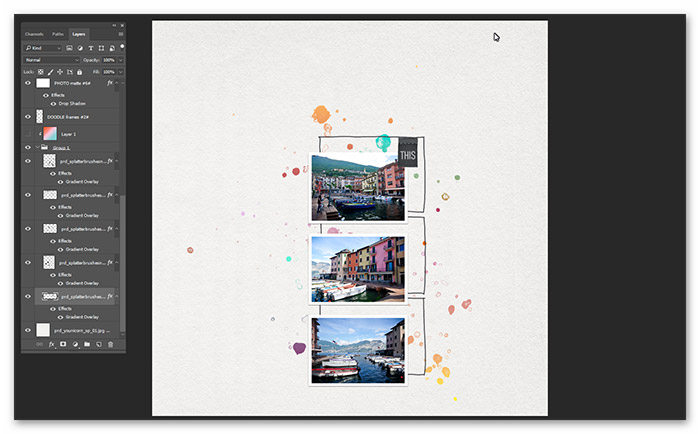
Task: Filter for type layers icon
Action: click(x=91, y=48)
